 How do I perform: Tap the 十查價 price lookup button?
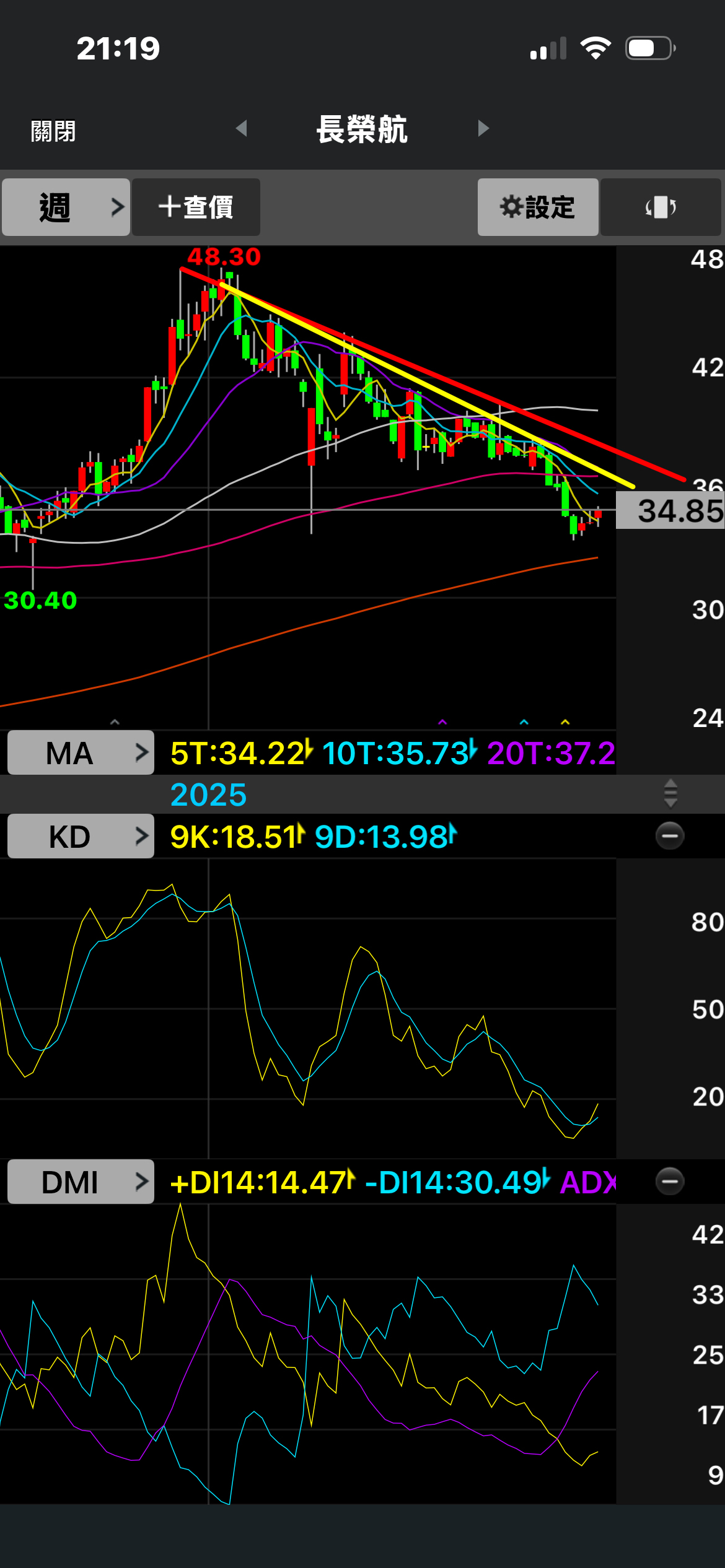tap(196, 207)
